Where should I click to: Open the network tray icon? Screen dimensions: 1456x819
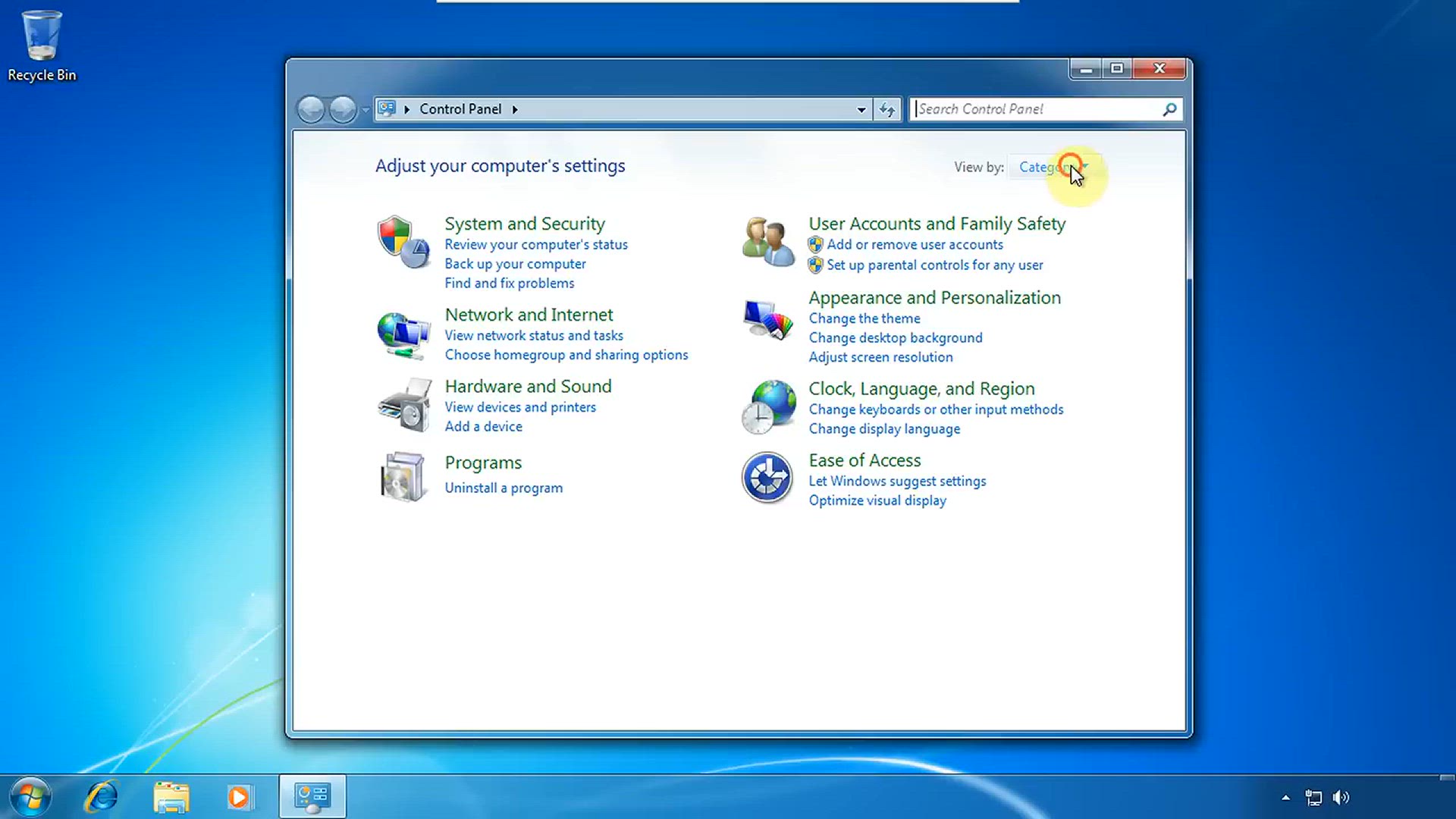(1313, 797)
